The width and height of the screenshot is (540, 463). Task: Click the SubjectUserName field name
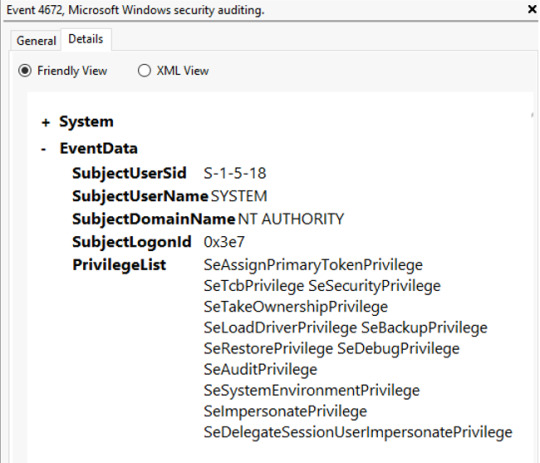coord(140,196)
